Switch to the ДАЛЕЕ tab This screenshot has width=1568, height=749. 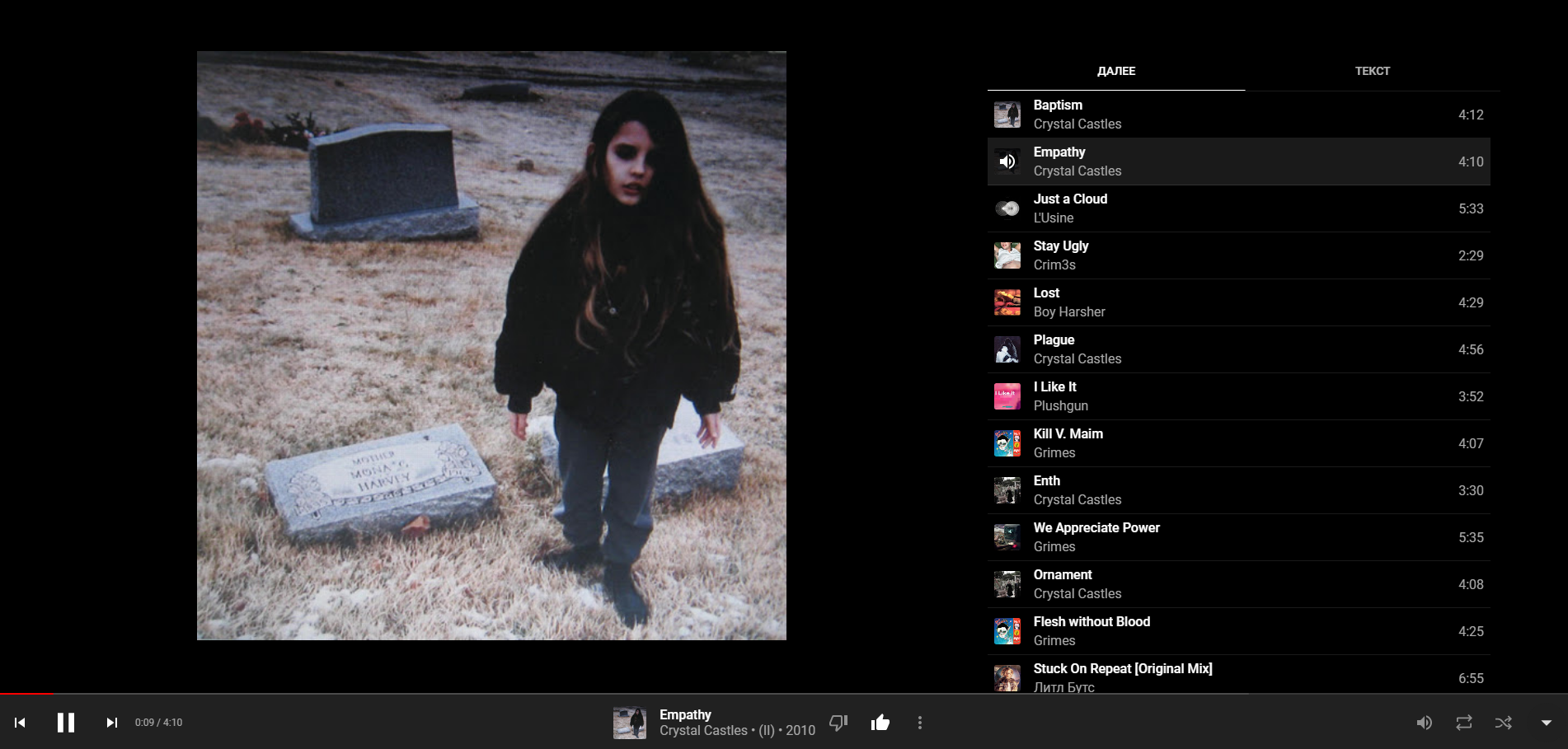(1116, 71)
